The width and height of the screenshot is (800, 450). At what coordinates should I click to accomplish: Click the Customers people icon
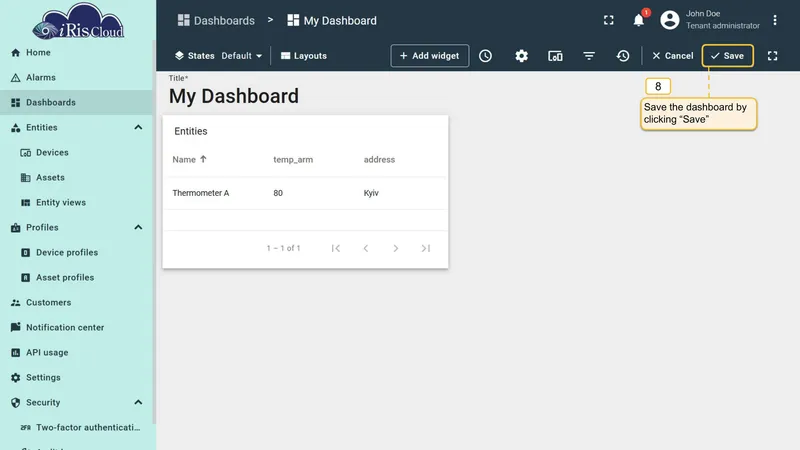point(15,303)
